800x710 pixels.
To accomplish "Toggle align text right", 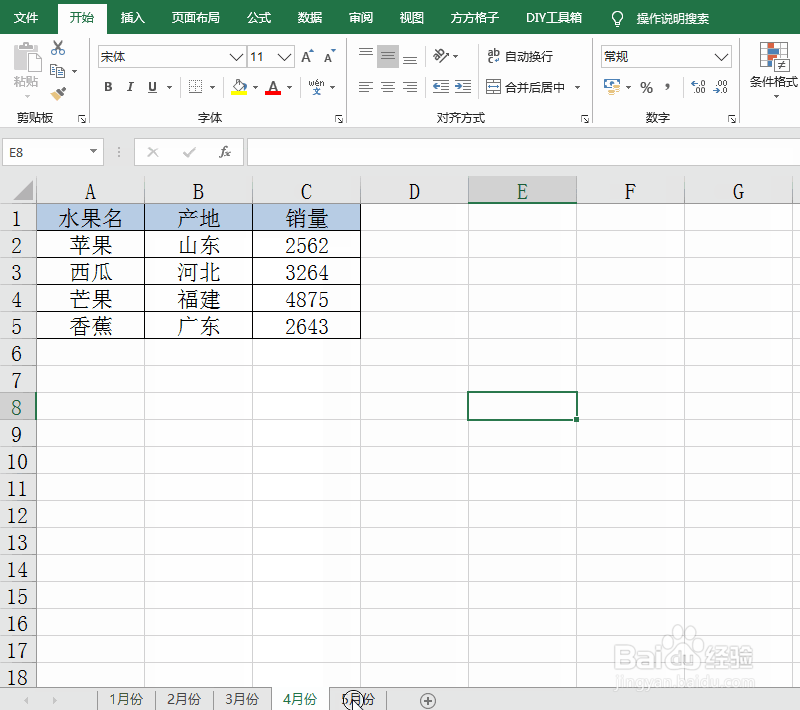I will [x=410, y=87].
